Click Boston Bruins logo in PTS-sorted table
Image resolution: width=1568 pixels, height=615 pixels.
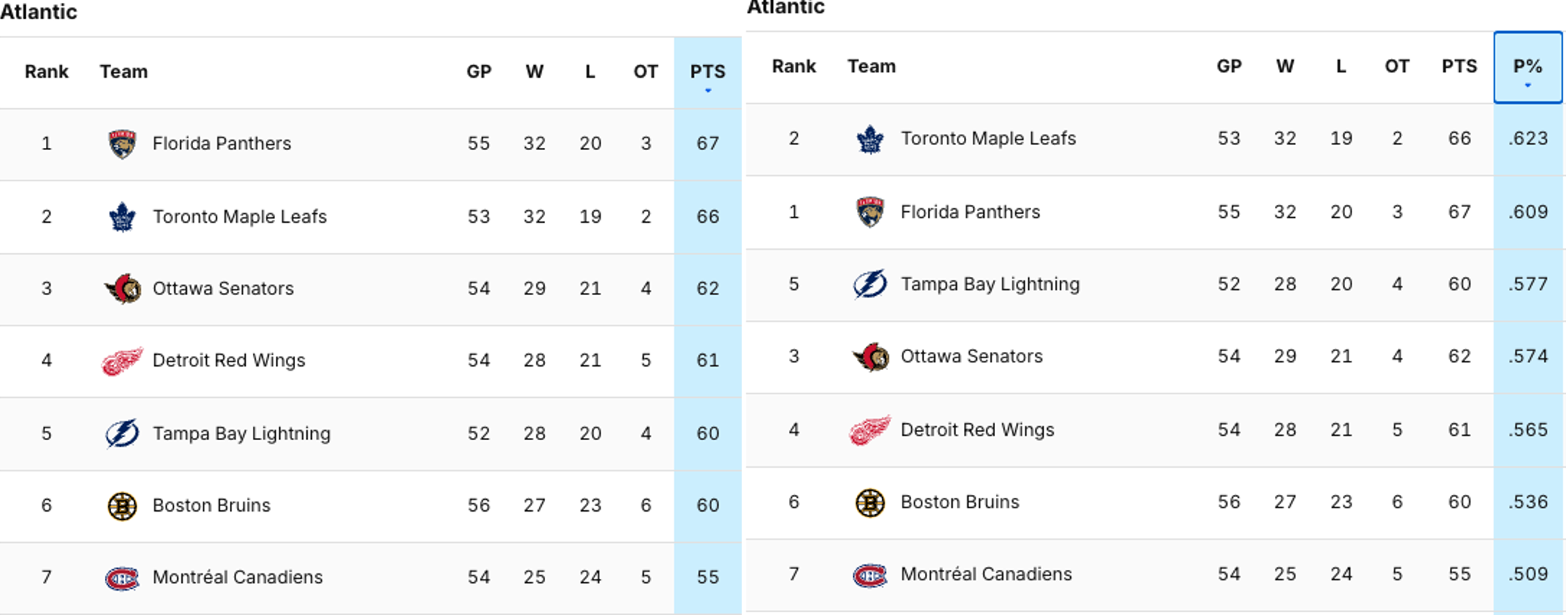[122, 506]
